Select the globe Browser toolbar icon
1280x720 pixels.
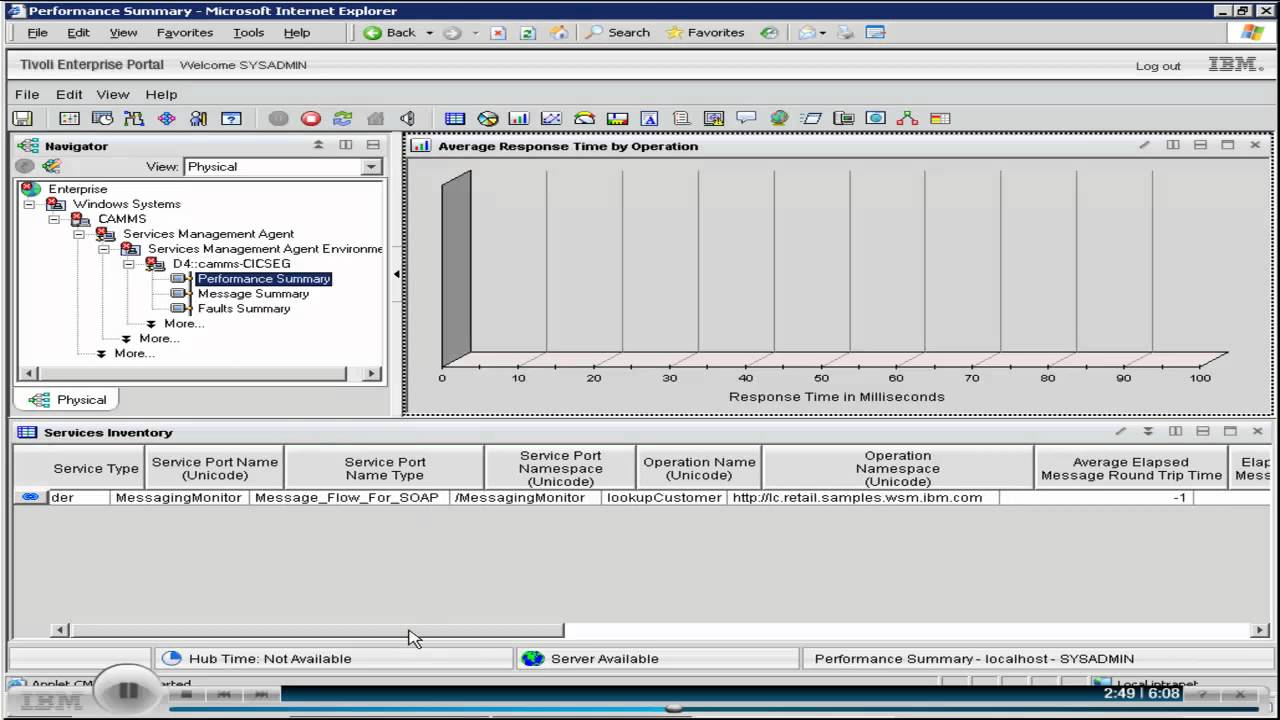click(779, 118)
